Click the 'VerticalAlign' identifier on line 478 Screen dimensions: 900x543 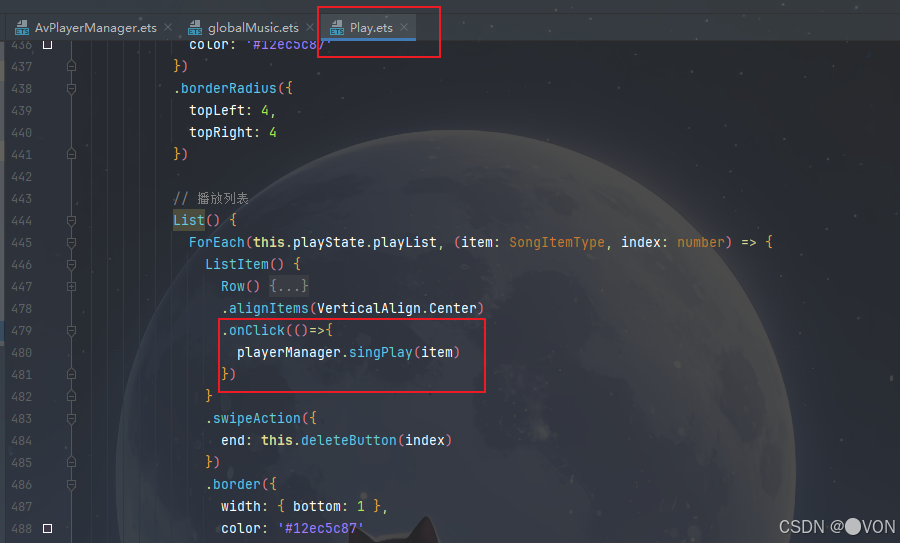point(368,308)
